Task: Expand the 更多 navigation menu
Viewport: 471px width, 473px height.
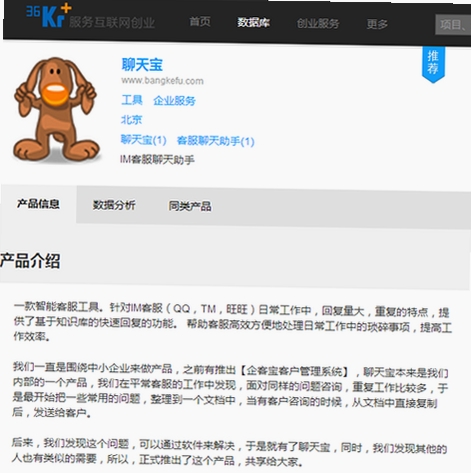Action: [x=377, y=24]
